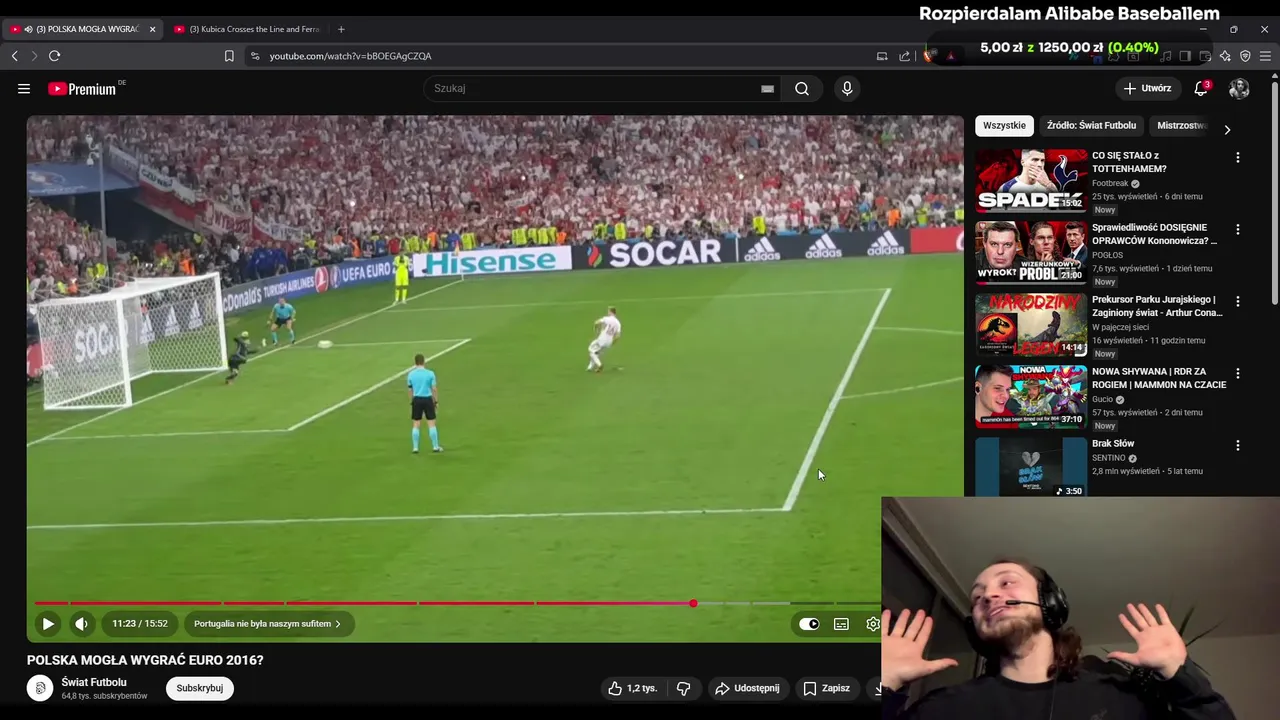Click the search magnifier button
This screenshot has width=1280, height=720.
[802, 89]
